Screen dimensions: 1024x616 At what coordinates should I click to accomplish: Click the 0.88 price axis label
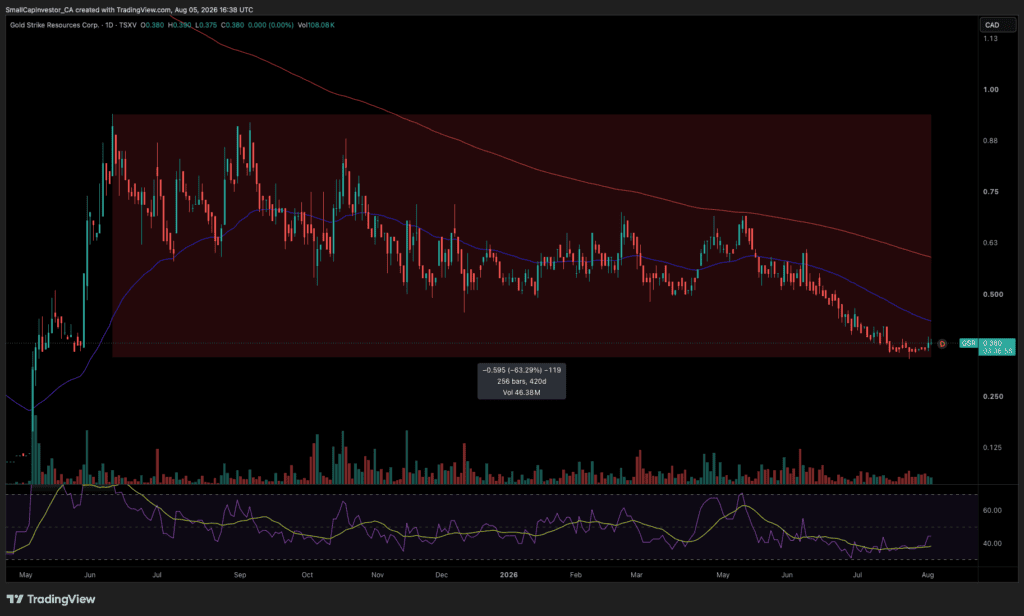click(991, 140)
